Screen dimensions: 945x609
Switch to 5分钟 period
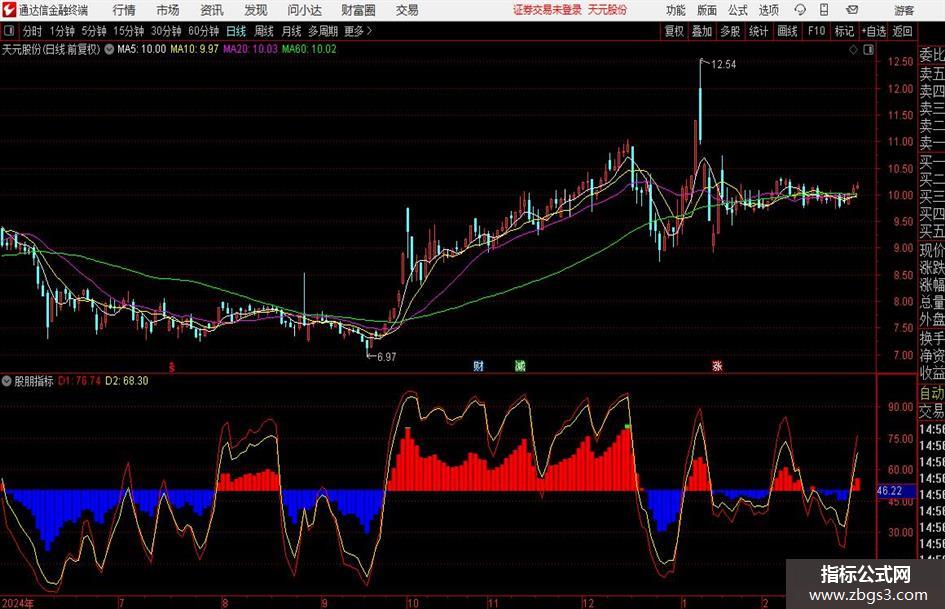(93, 31)
